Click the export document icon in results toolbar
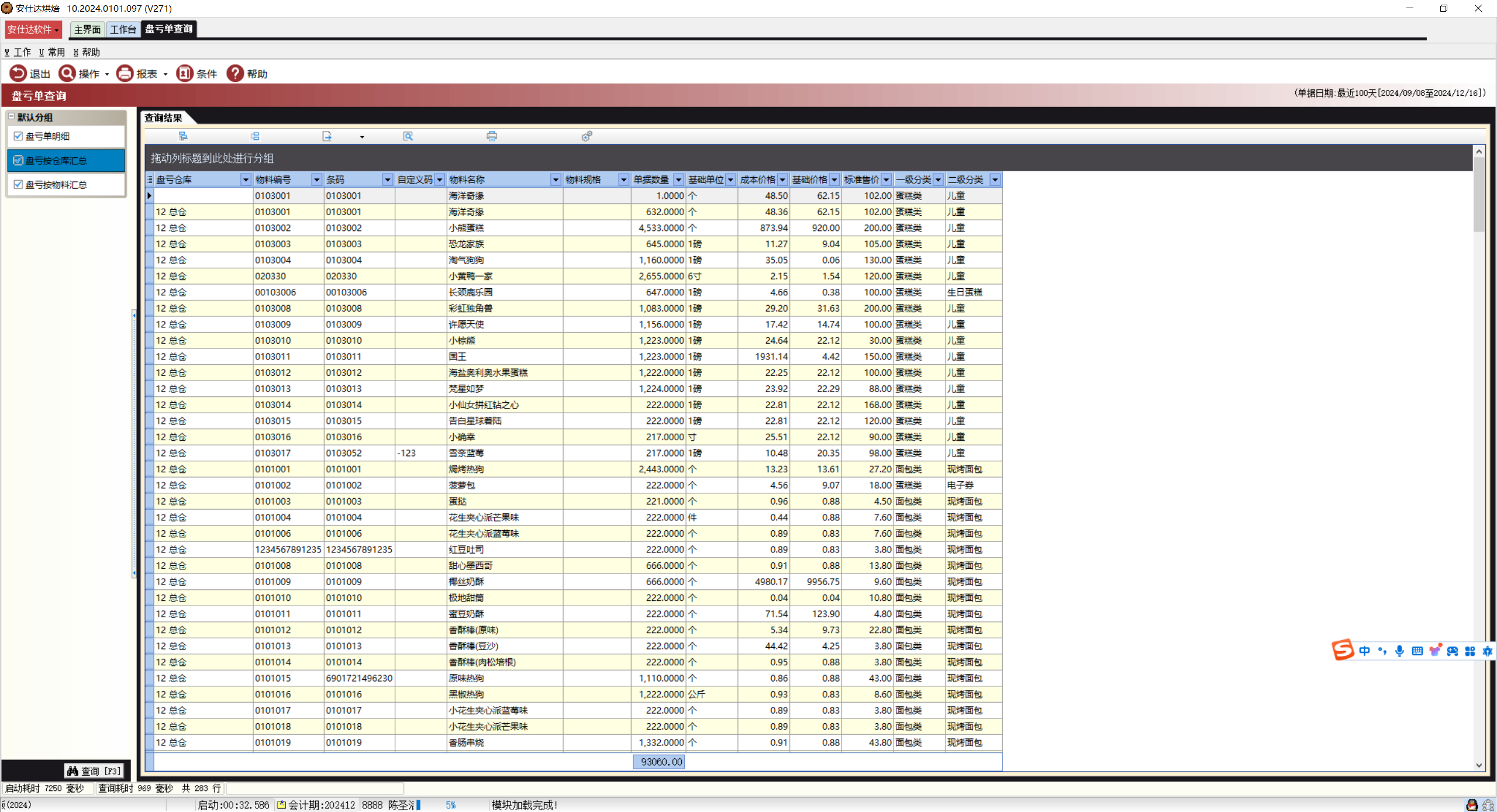 click(x=327, y=136)
